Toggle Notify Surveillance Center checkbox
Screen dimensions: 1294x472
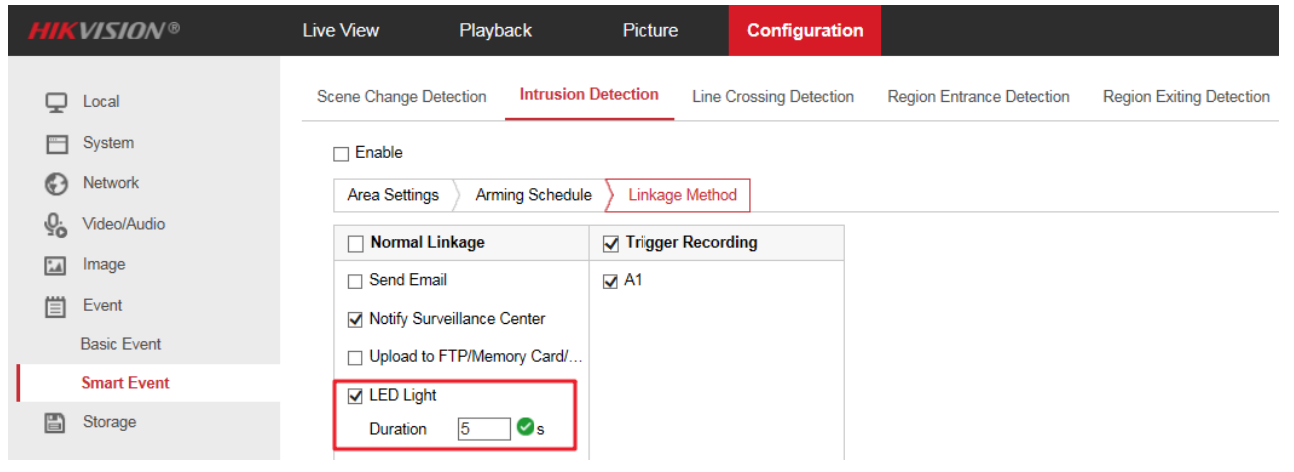coord(355,320)
